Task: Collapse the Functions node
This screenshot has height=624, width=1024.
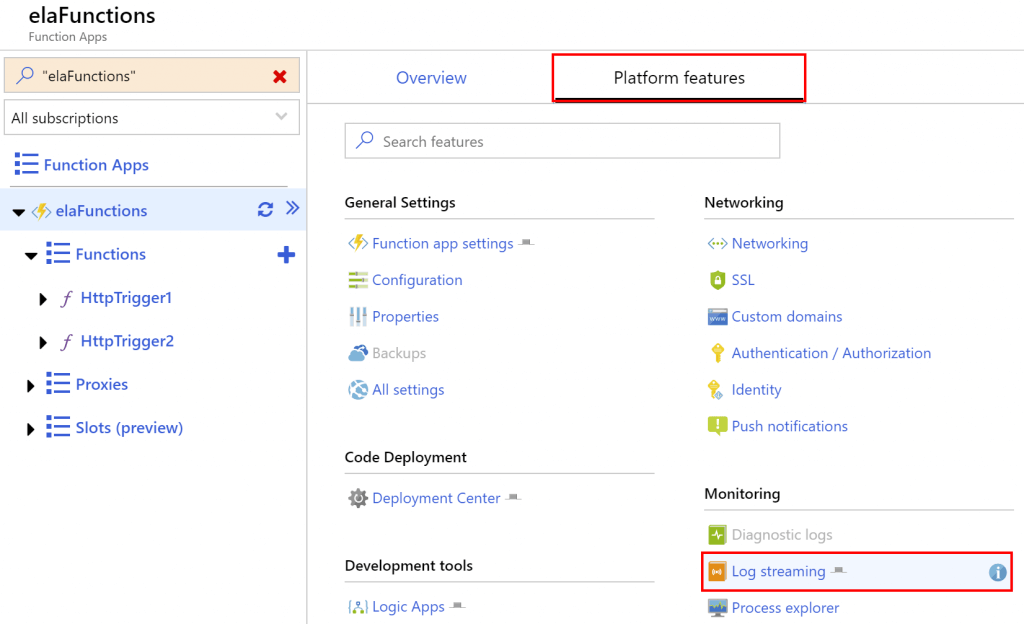Action: click(31, 255)
